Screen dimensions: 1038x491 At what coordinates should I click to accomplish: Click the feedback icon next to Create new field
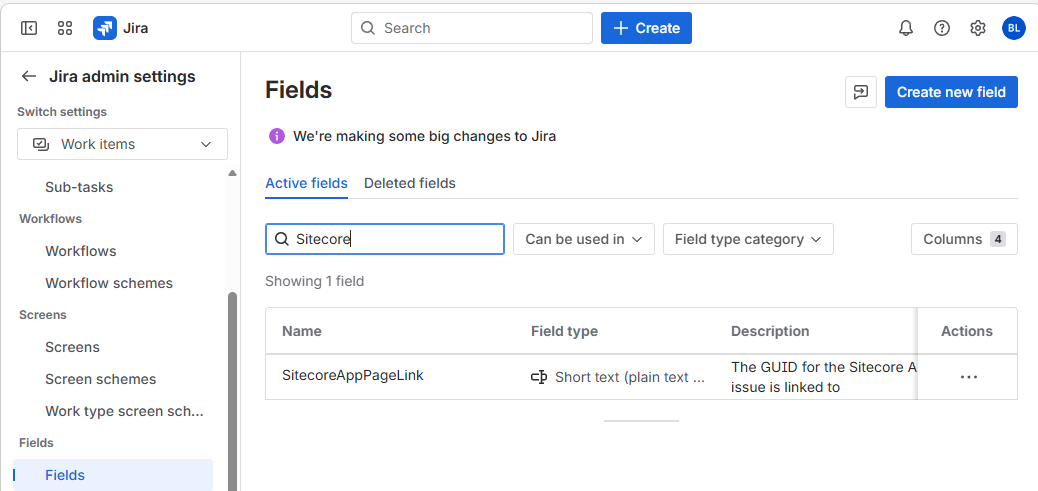(861, 92)
